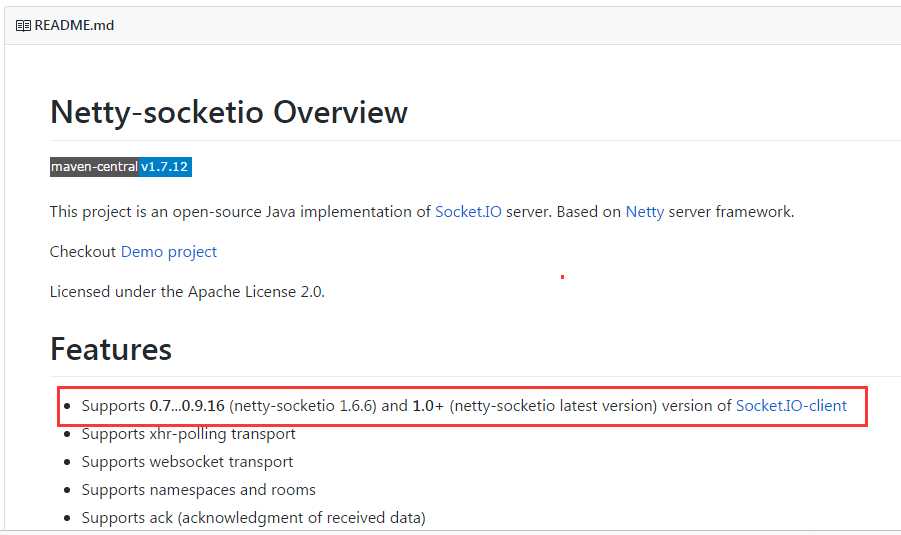Click the word Checkout before Demo project
Viewport: 901px width, 535px height.
coord(83,252)
